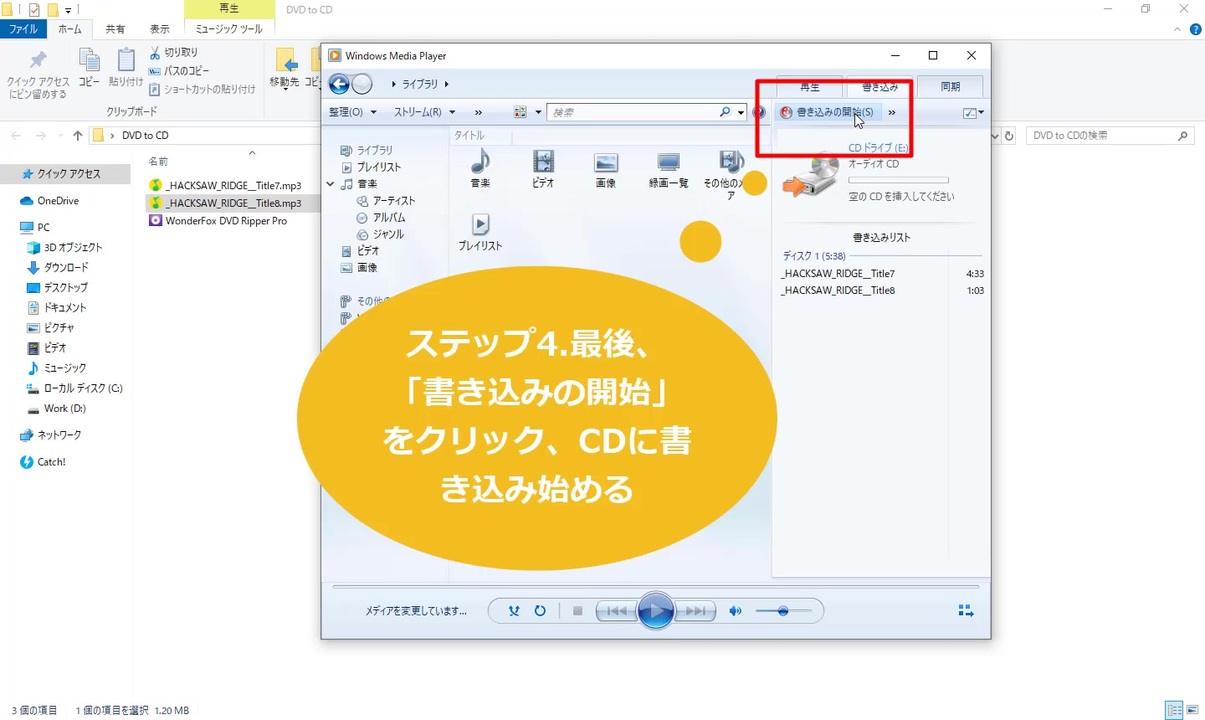Screen dimensions: 1205x720
Task: Click the Media Player seek bar
Action: (655, 586)
